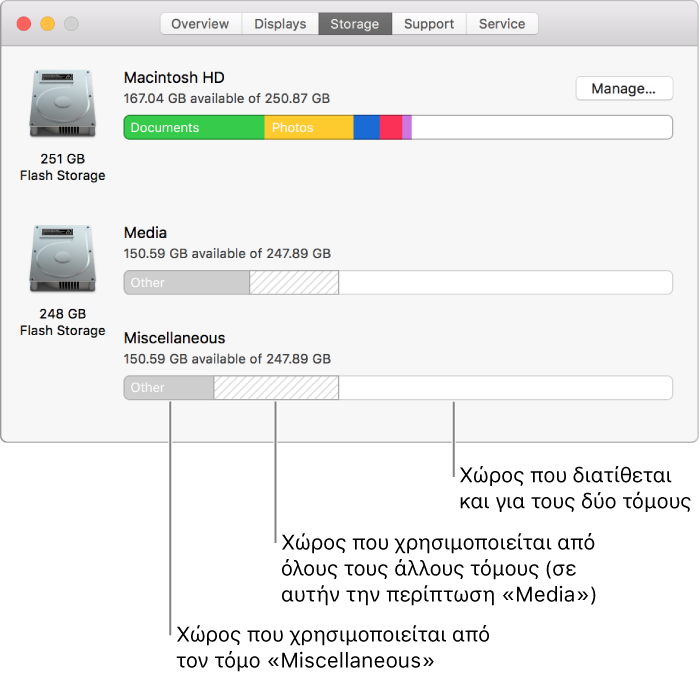Click the Macintosh HD drive icon
The width and height of the screenshot is (700, 678).
[x=62, y=104]
